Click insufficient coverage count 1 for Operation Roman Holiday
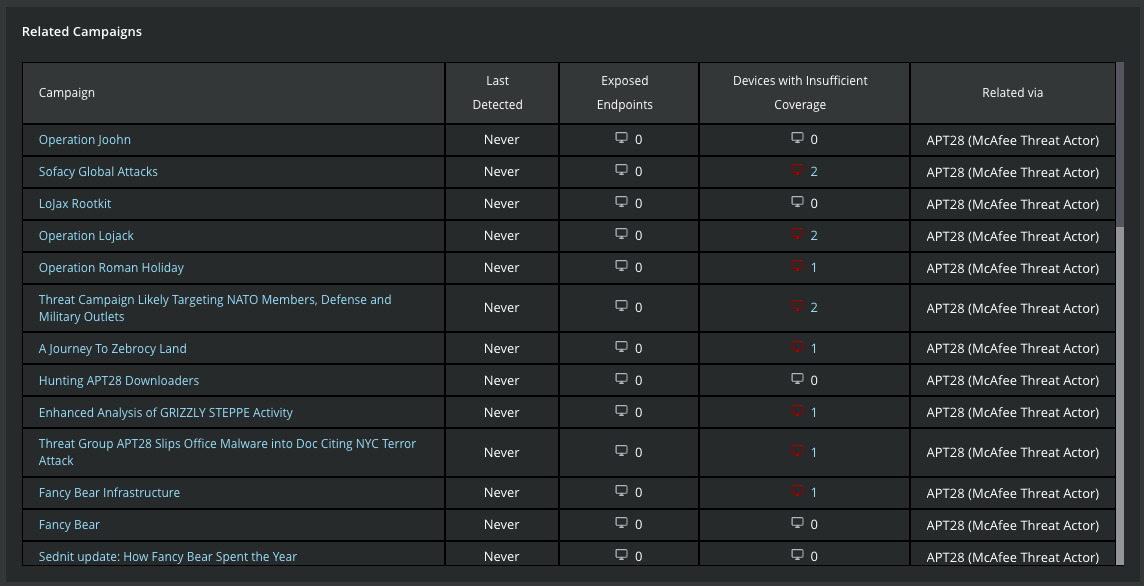 814,268
